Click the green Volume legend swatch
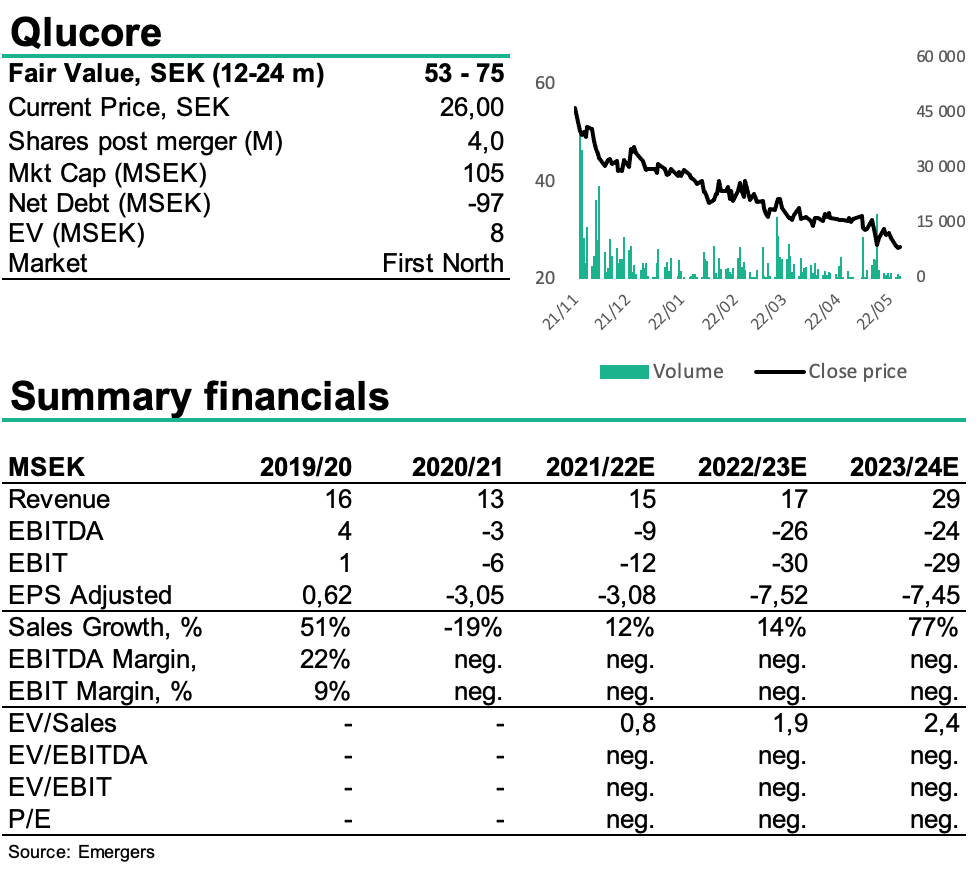 point(624,372)
